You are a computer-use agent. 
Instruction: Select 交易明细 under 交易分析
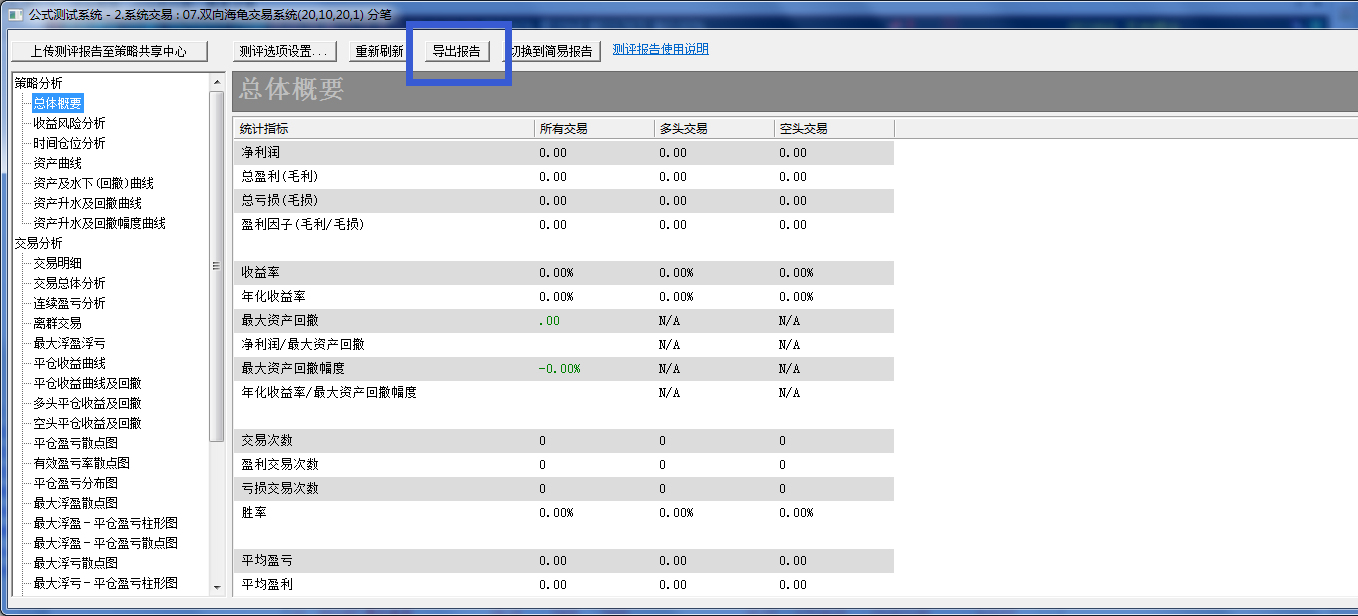coord(57,263)
